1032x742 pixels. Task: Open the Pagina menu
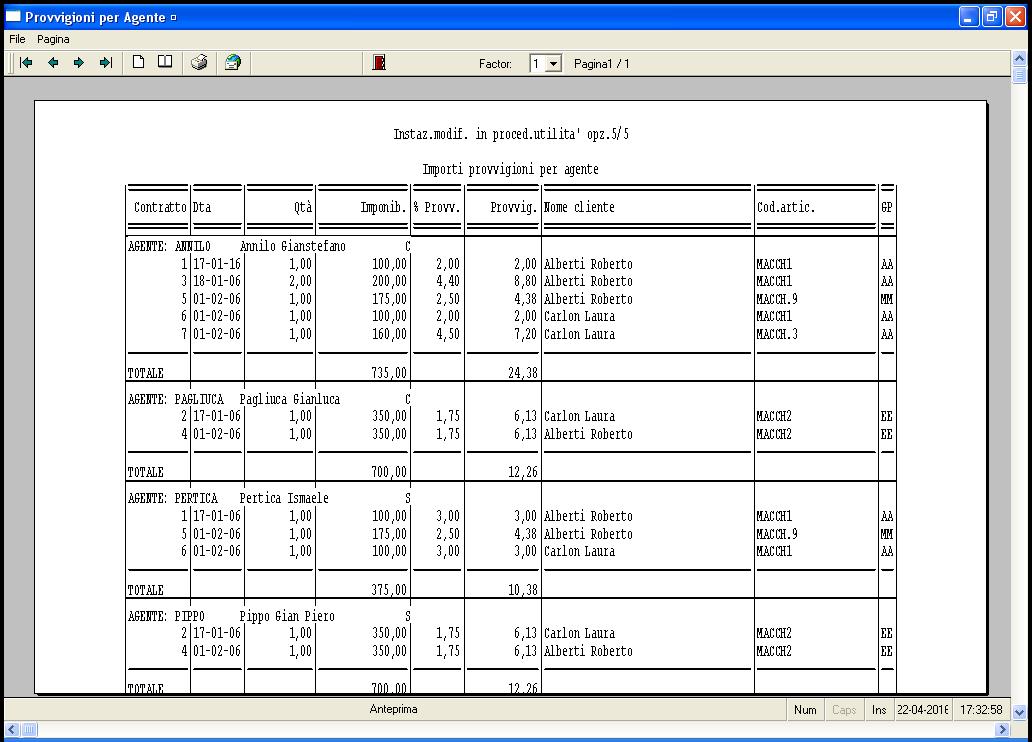tap(53, 39)
